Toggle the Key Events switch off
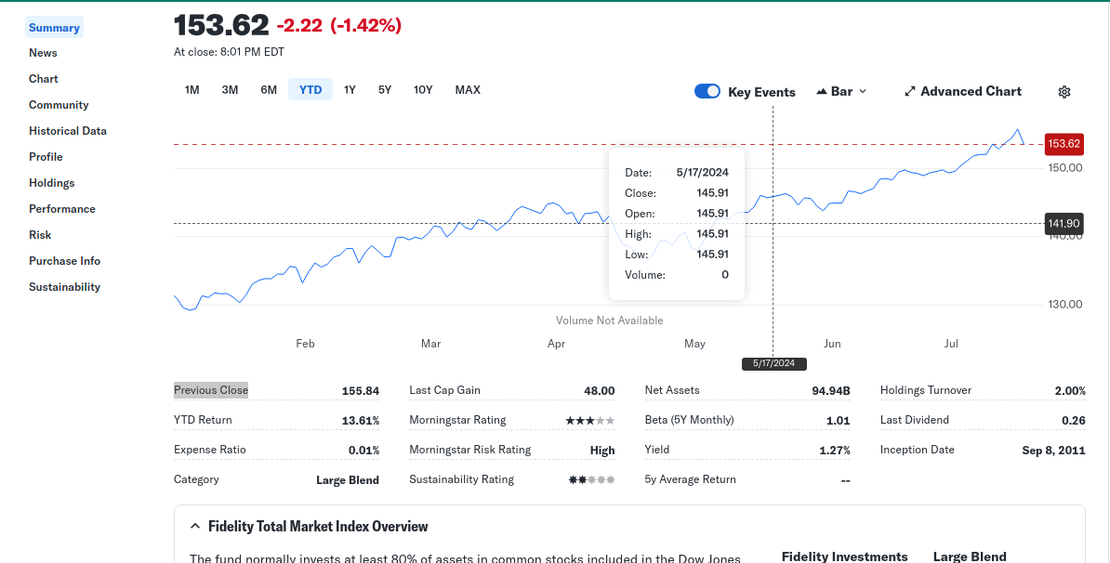The width and height of the screenshot is (1110, 563). 707,91
